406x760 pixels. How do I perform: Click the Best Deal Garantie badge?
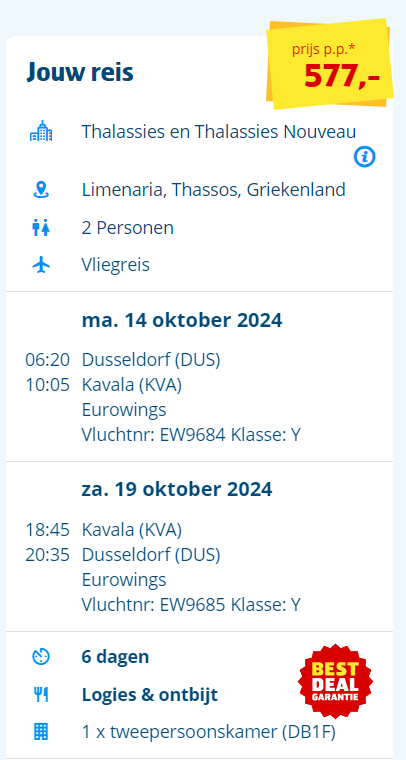pos(335,681)
